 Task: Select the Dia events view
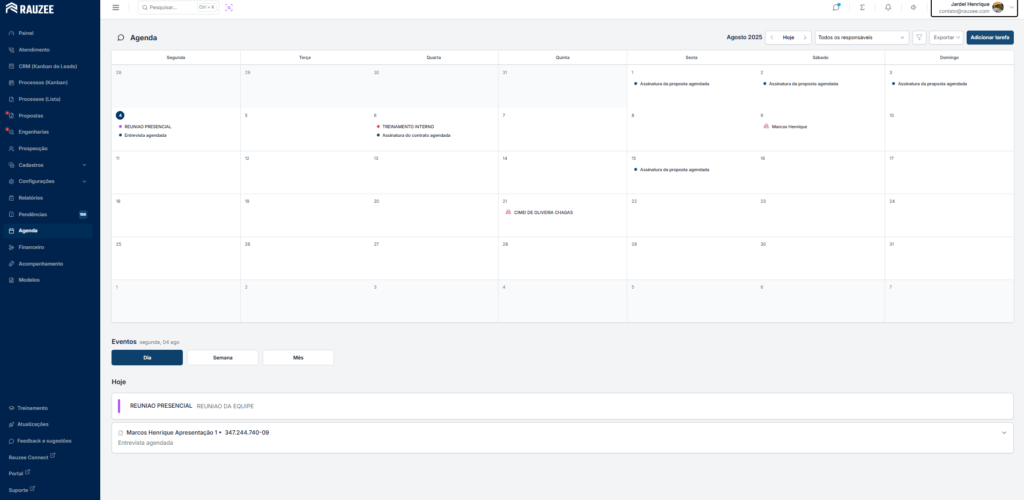pyautogui.click(x=147, y=357)
